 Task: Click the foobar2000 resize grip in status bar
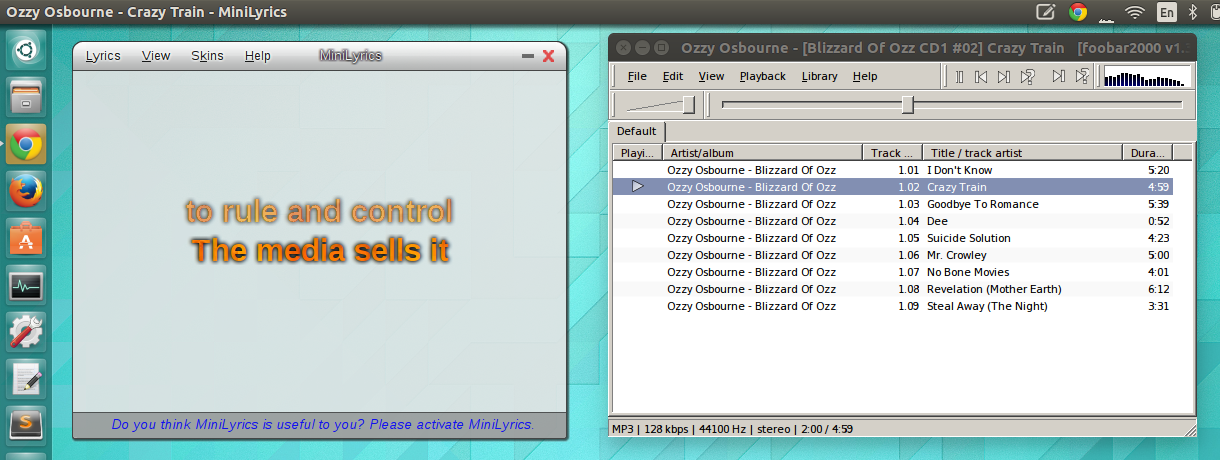coord(1188,429)
